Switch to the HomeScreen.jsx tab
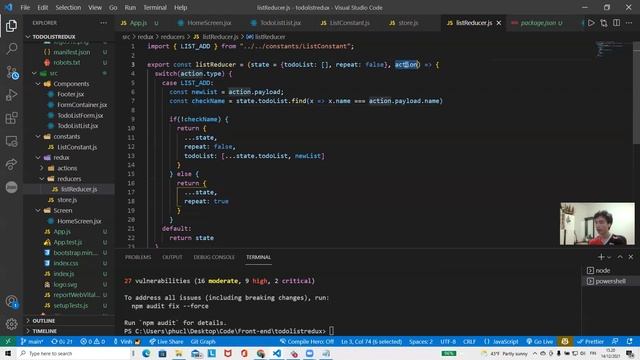Screen dimensions: 640x360 pyautogui.click(x=209, y=23)
